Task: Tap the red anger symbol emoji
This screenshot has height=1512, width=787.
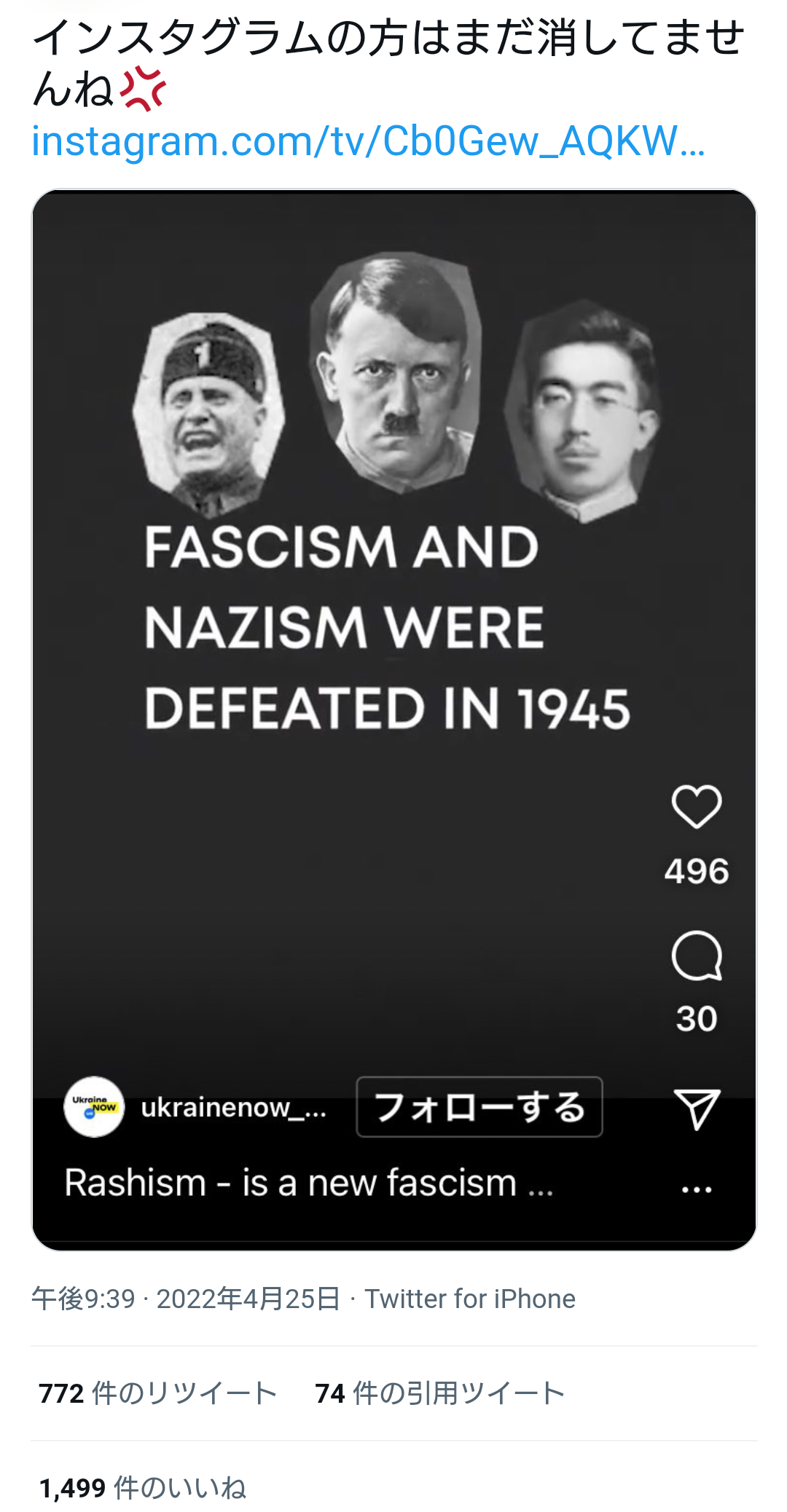Action: point(144,89)
